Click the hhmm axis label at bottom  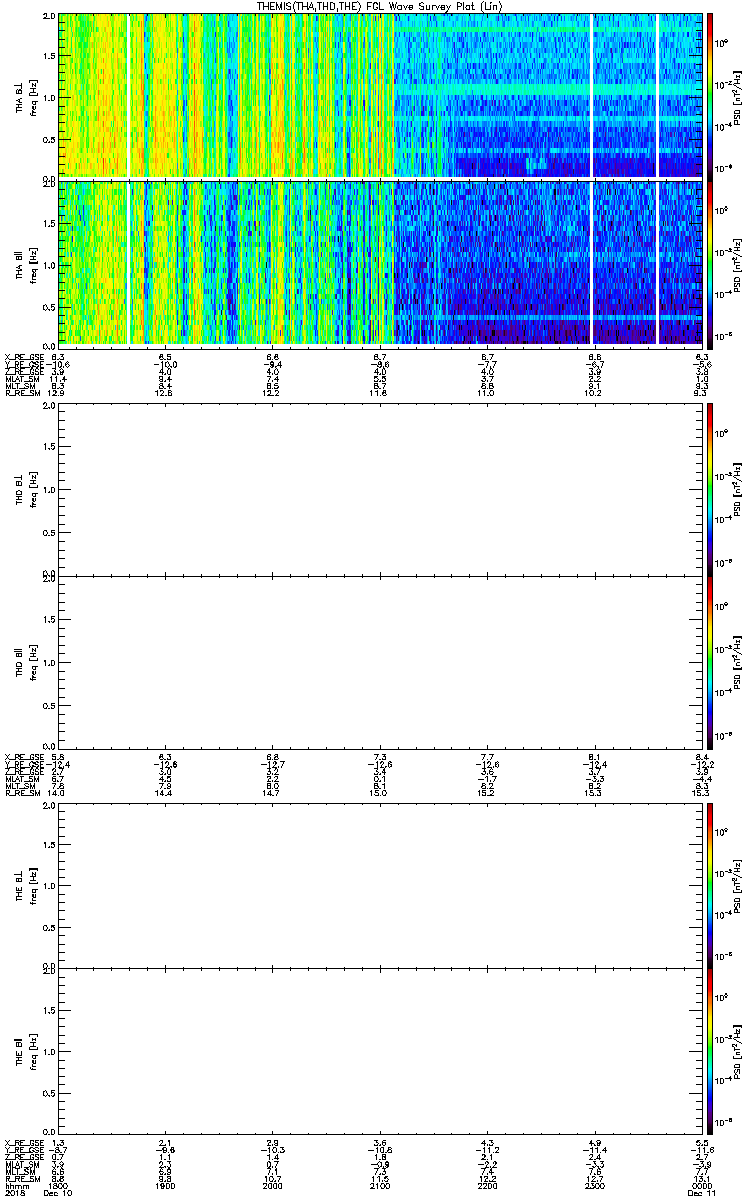(15, 1186)
